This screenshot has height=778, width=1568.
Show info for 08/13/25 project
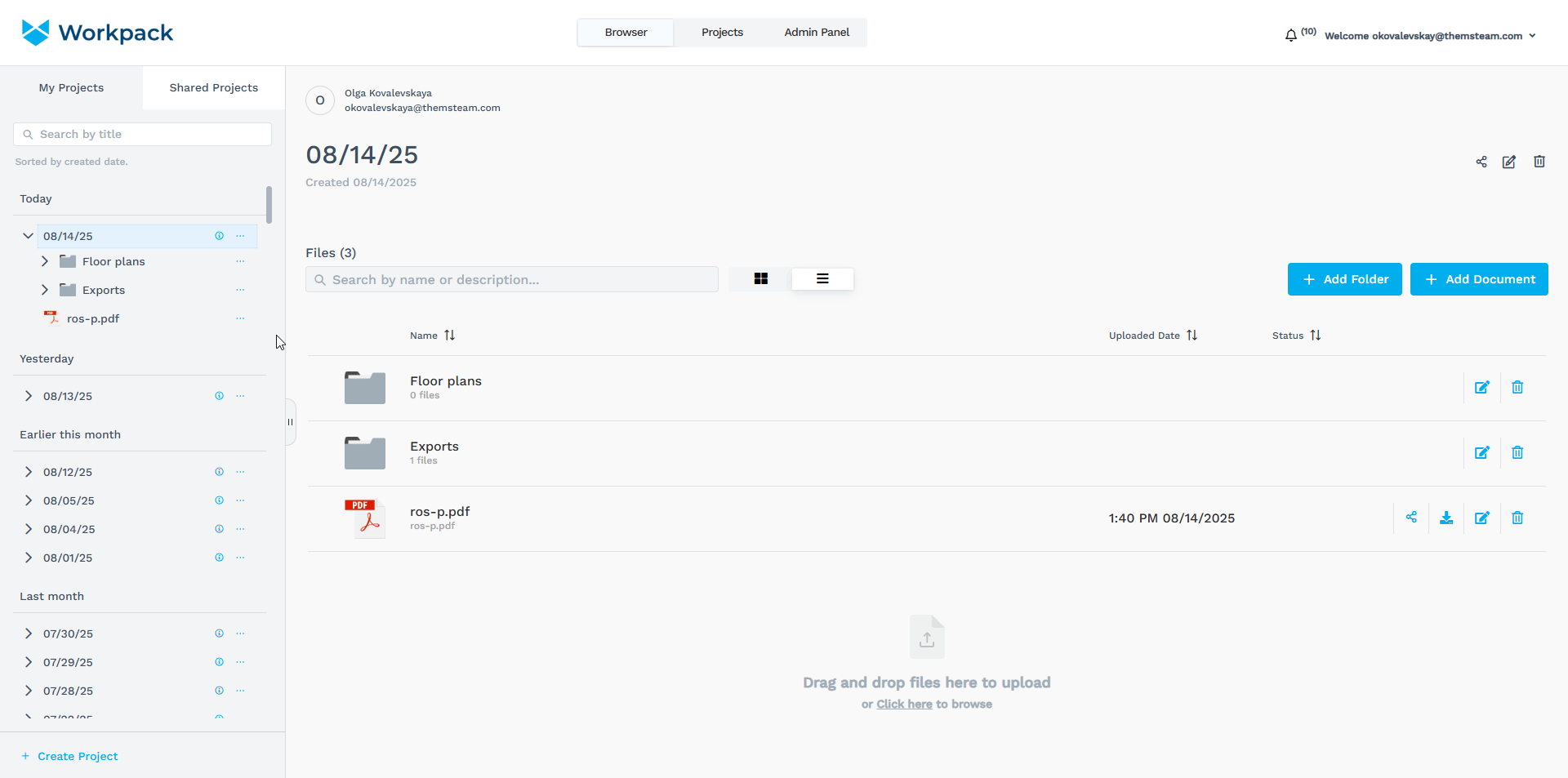219,396
